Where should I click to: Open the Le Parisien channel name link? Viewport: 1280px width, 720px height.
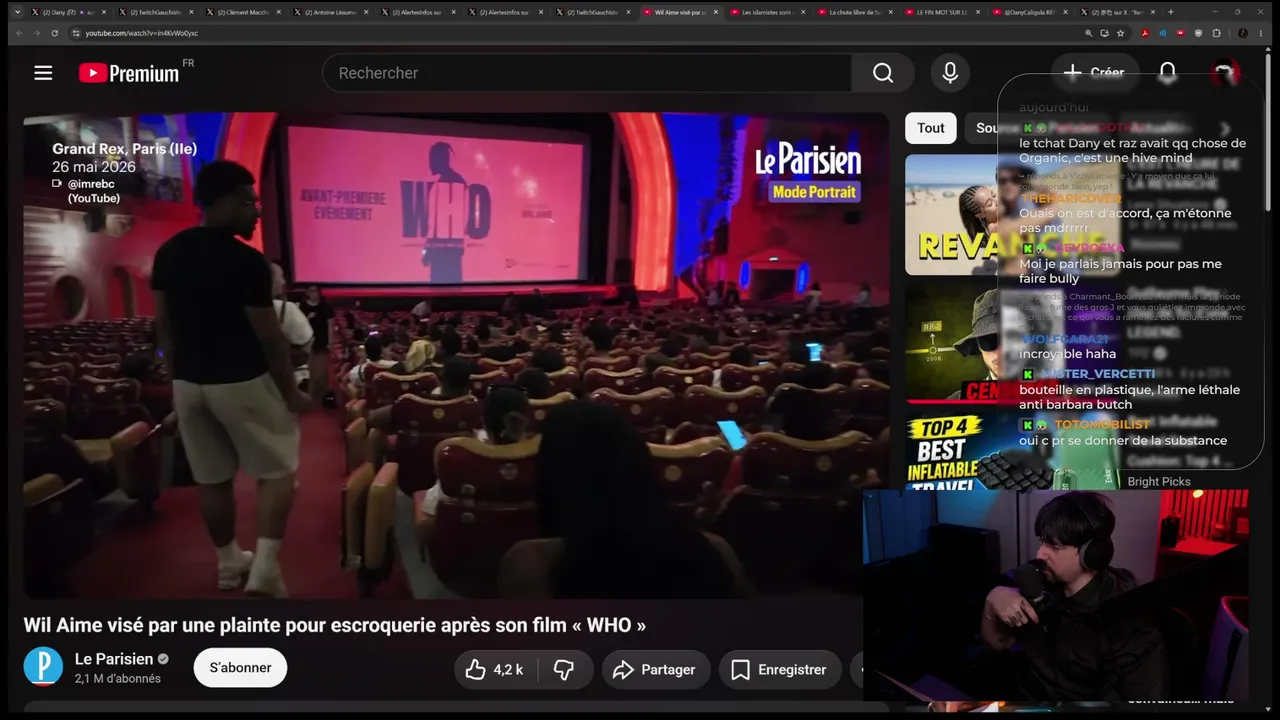click(x=114, y=659)
